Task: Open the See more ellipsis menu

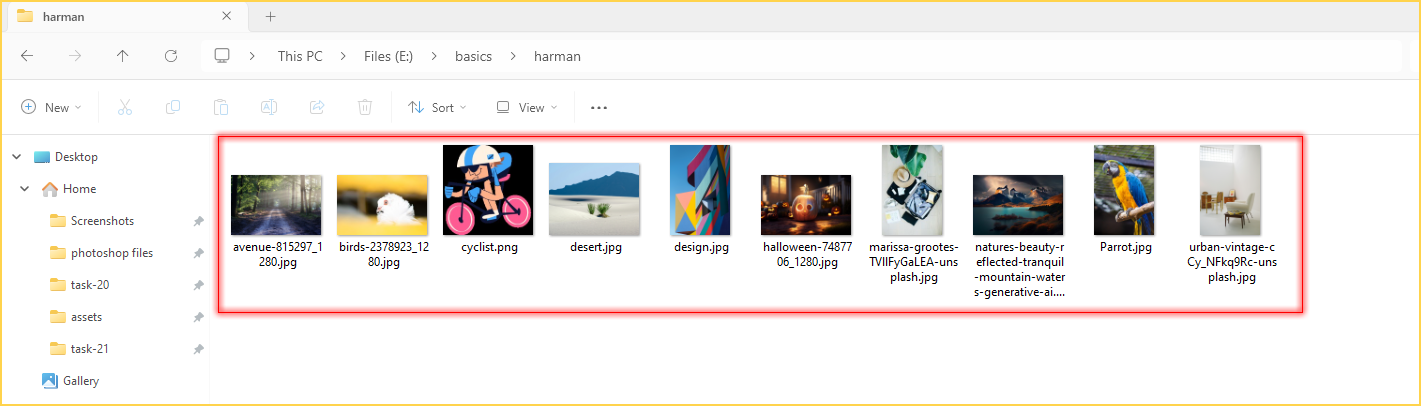Action: 599,108
